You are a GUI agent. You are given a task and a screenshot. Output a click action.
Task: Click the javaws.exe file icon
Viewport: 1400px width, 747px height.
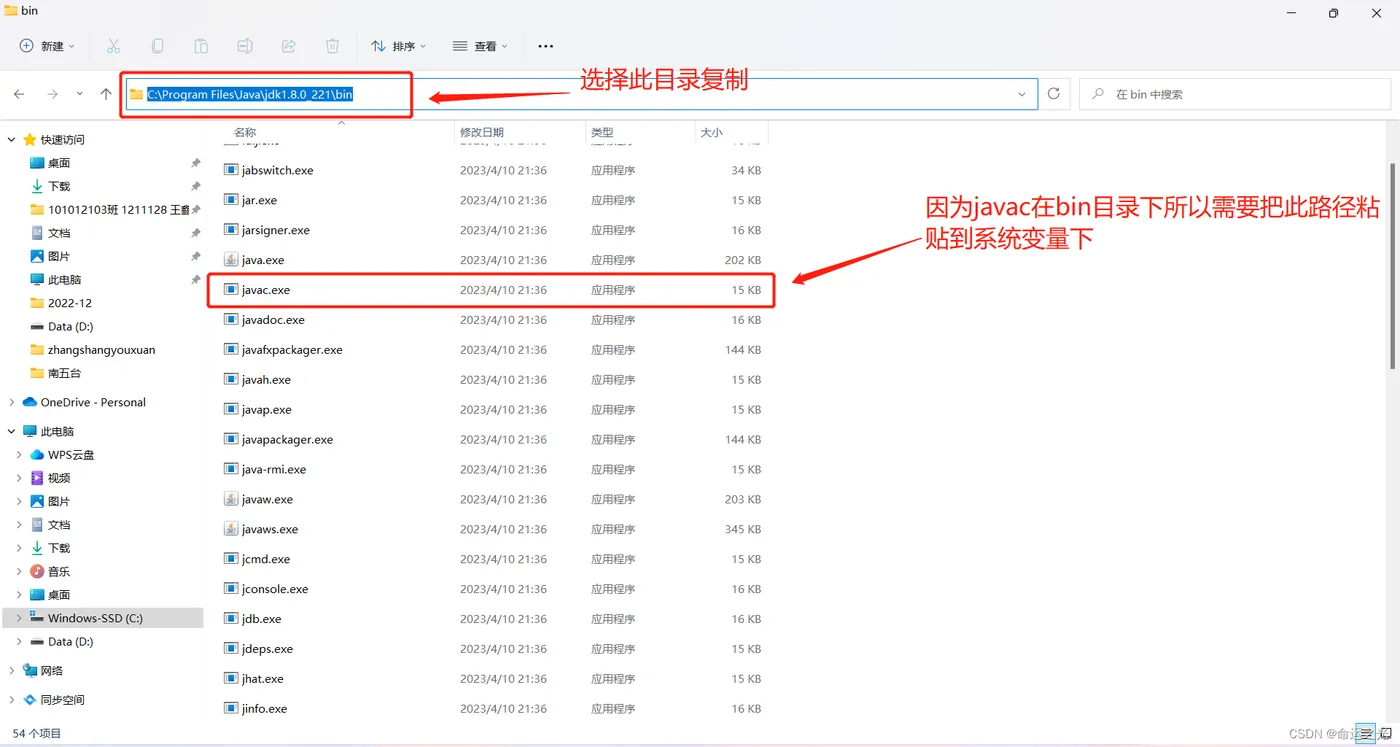(231, 529)
